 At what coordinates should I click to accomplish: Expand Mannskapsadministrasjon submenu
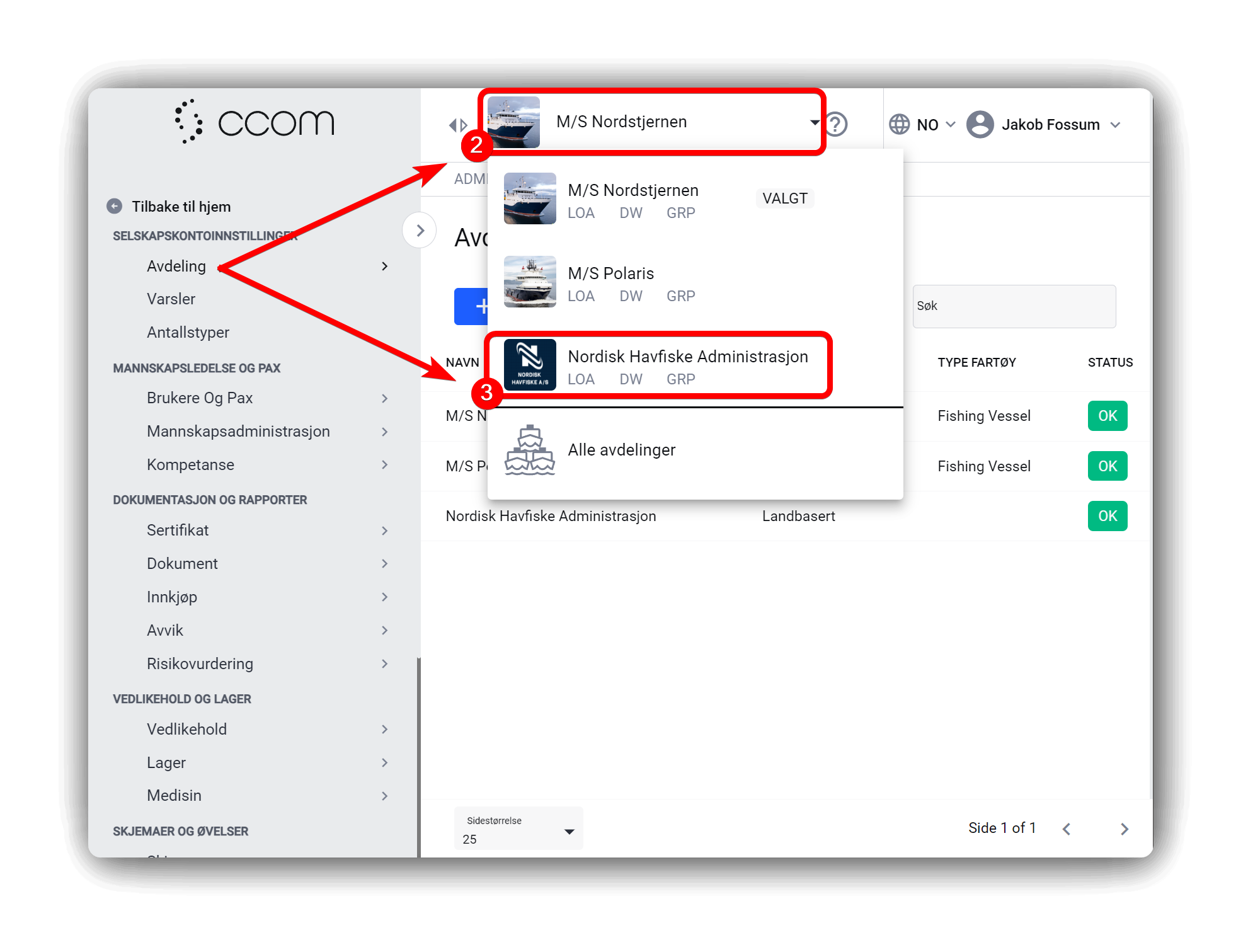coord(384,432)
